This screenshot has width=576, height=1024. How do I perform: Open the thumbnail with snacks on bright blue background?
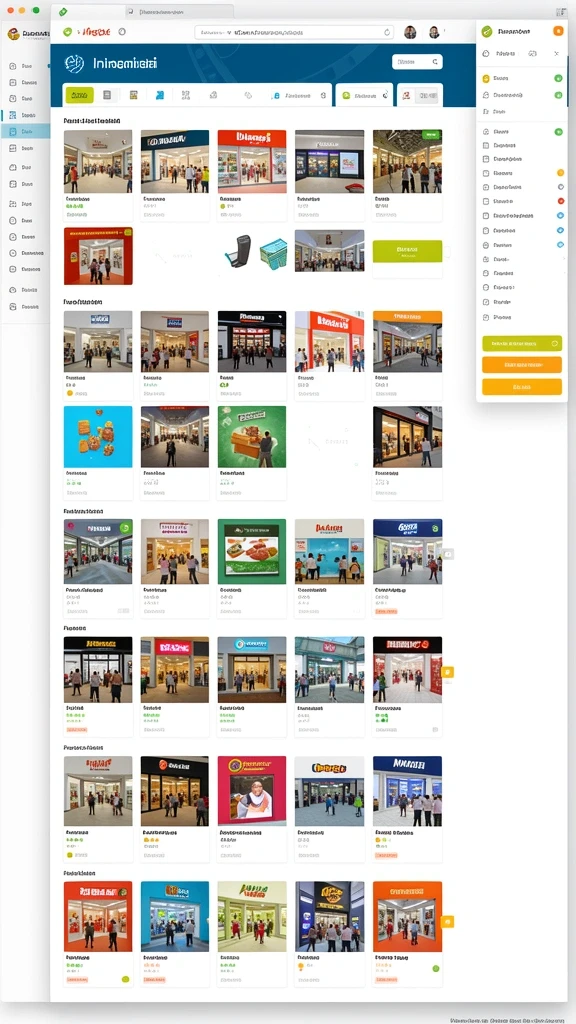[98, 437]
